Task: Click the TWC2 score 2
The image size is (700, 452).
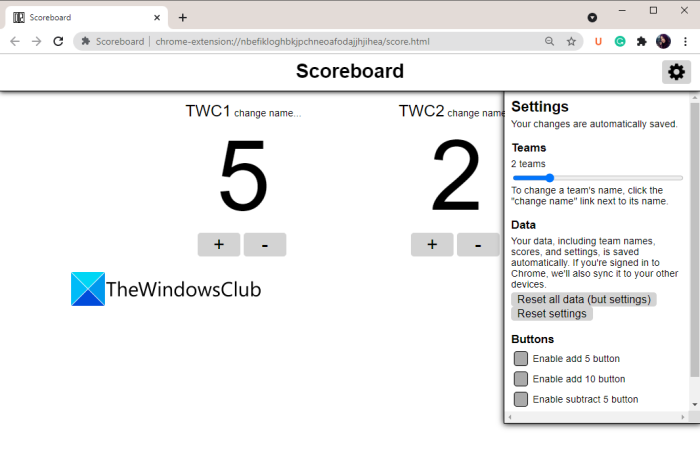Action: click(x=456, y=176)
